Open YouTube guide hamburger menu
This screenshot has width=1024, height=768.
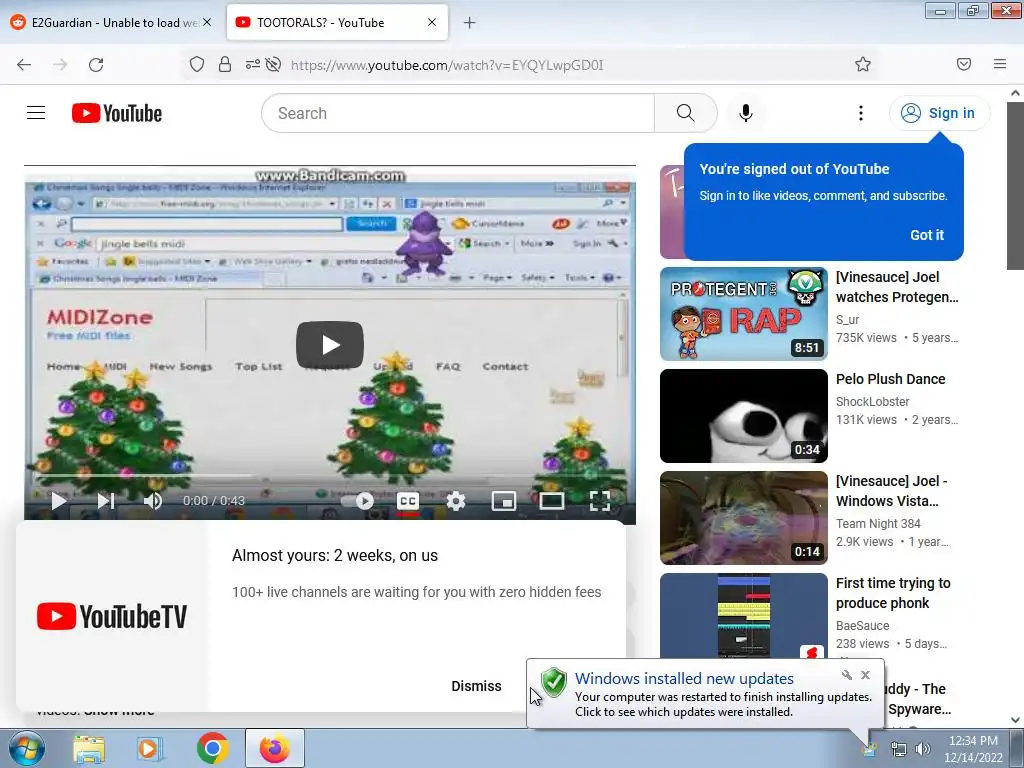point(36,113)
